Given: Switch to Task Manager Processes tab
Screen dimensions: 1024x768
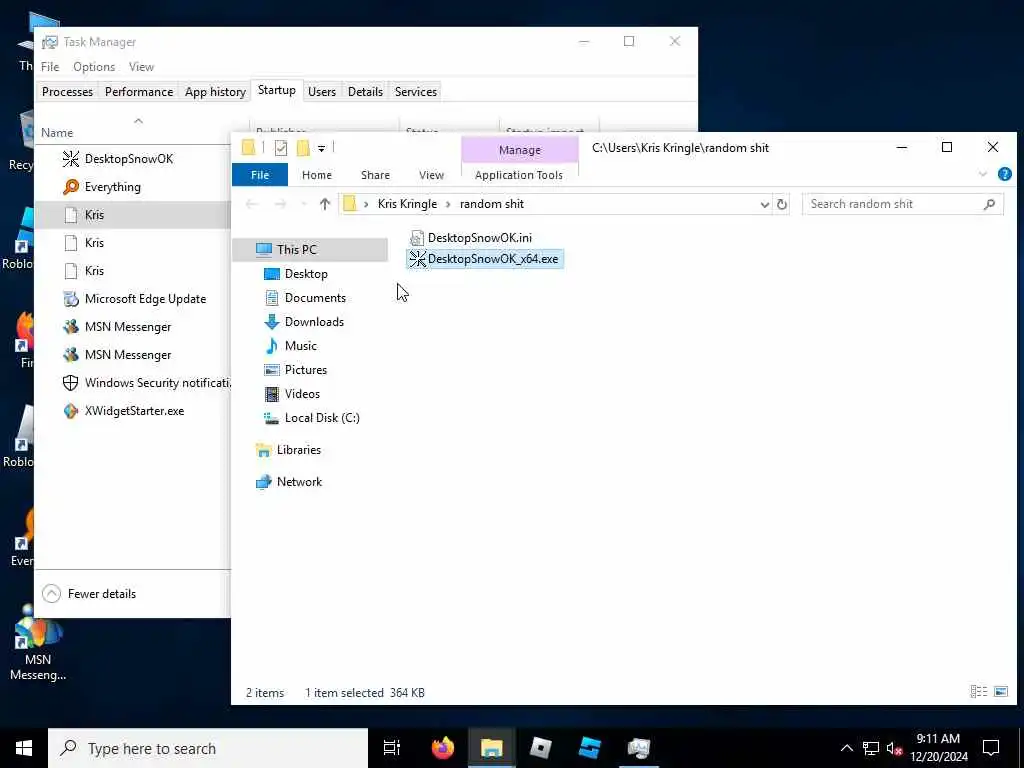Looking at the screenshot, I should click(x=67, y=92).
